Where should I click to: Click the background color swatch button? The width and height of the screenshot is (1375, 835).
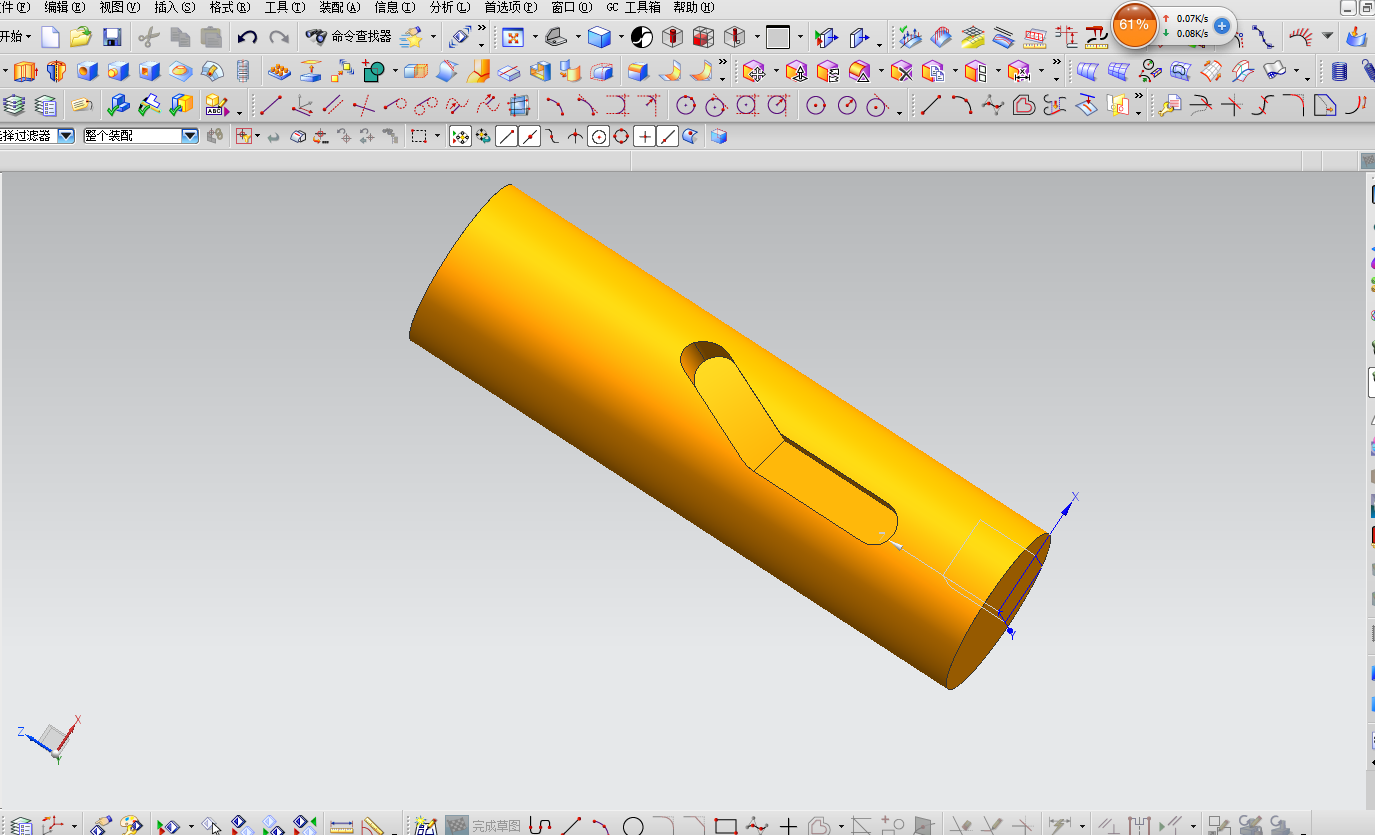pyautogui.click(x=778, y=38)
